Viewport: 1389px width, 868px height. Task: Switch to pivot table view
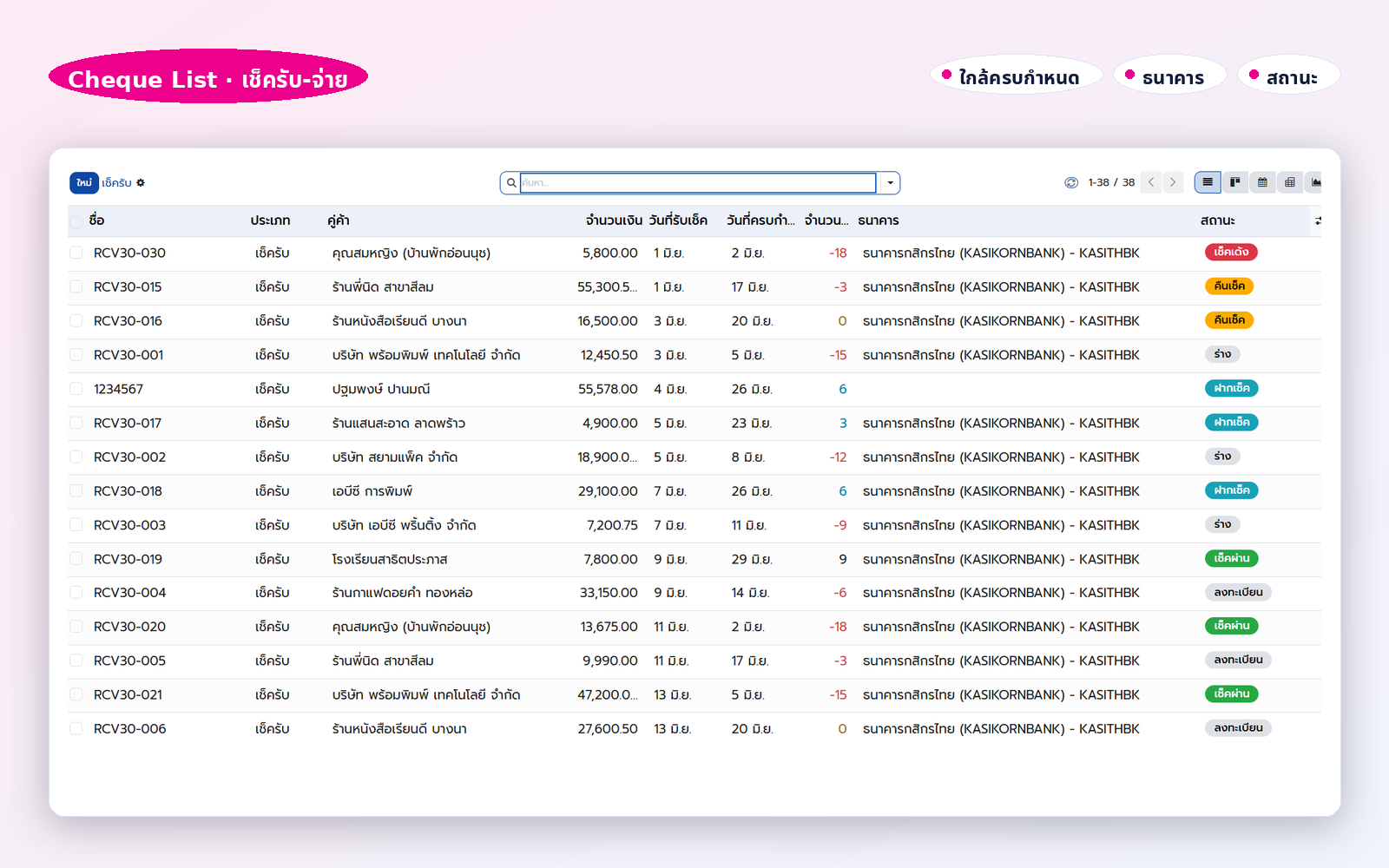(1290, 182)
